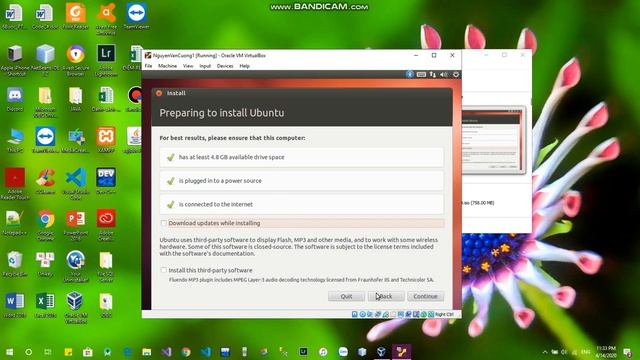Screen dimensions: 640x360
Task: Click Continue to proceed with installation
Action: pos(425,296)
